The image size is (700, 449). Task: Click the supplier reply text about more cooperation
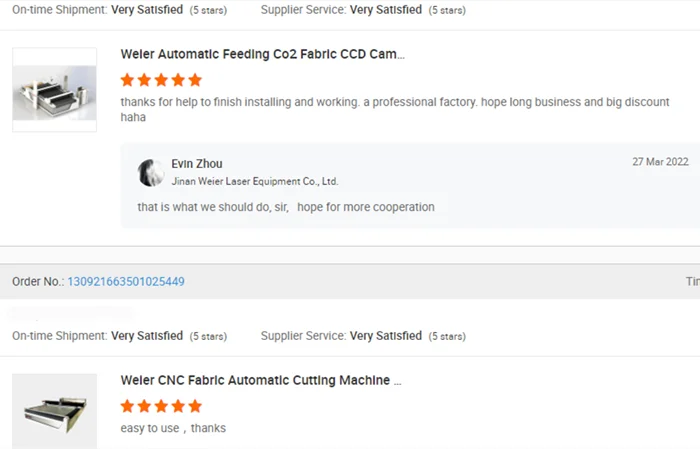[x=286, y=207]
